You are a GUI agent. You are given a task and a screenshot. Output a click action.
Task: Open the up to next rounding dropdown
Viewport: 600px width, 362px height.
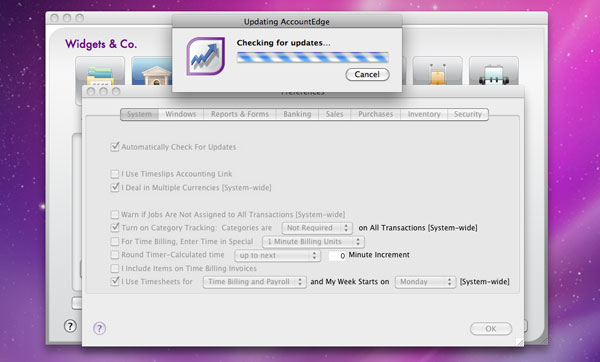click(x=278, y=255)
